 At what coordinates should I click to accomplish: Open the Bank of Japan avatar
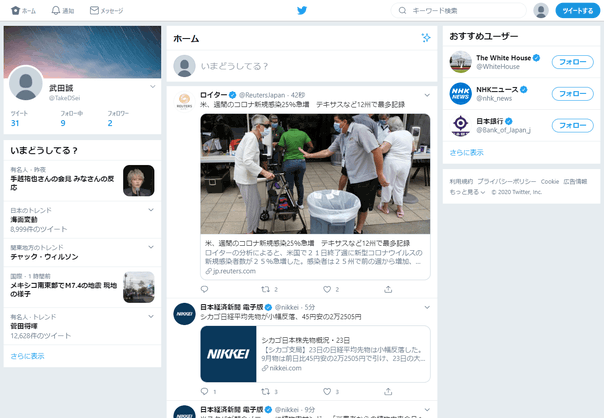pos(460,126)
